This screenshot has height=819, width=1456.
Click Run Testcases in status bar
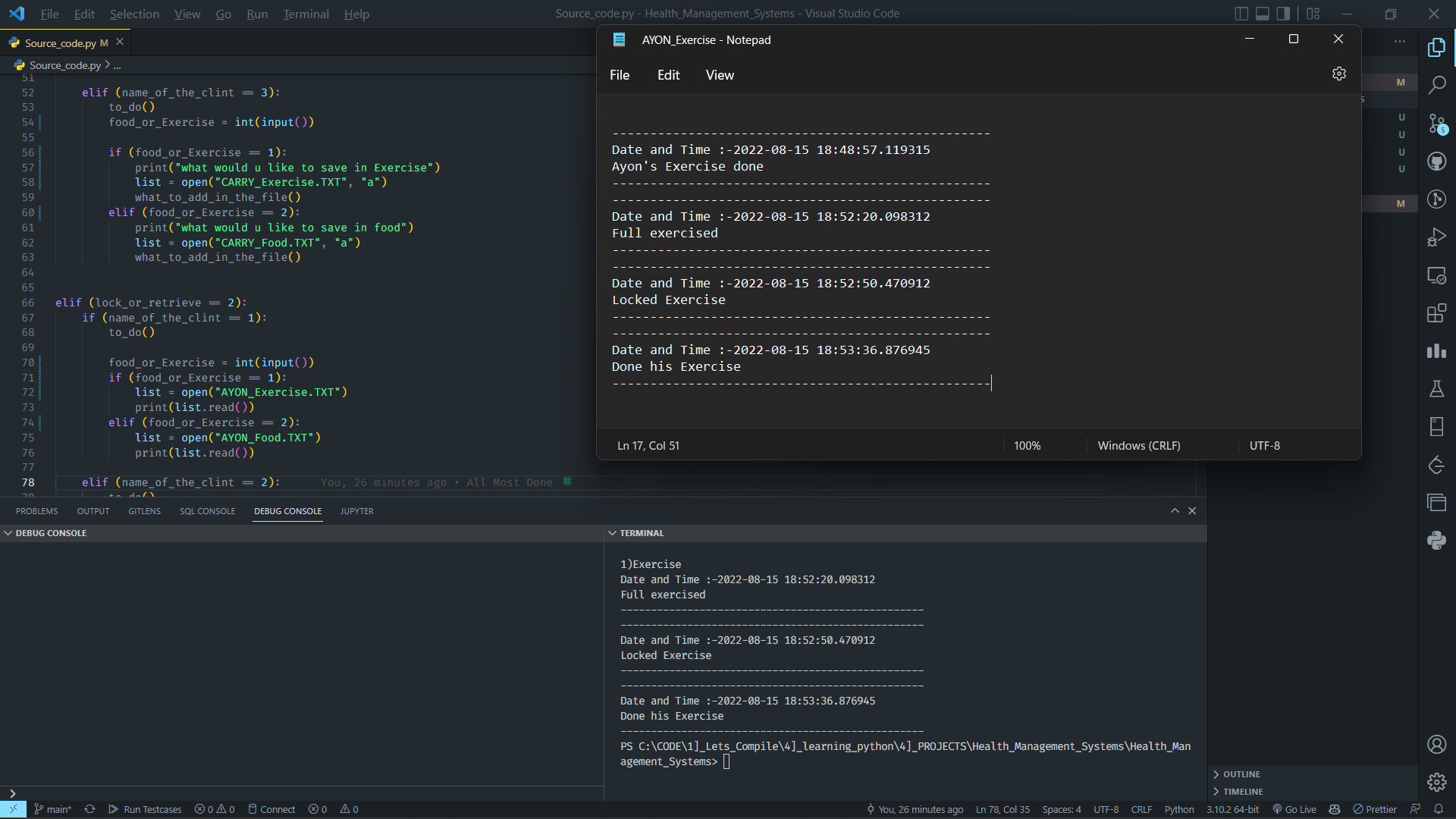coord(145,809)
